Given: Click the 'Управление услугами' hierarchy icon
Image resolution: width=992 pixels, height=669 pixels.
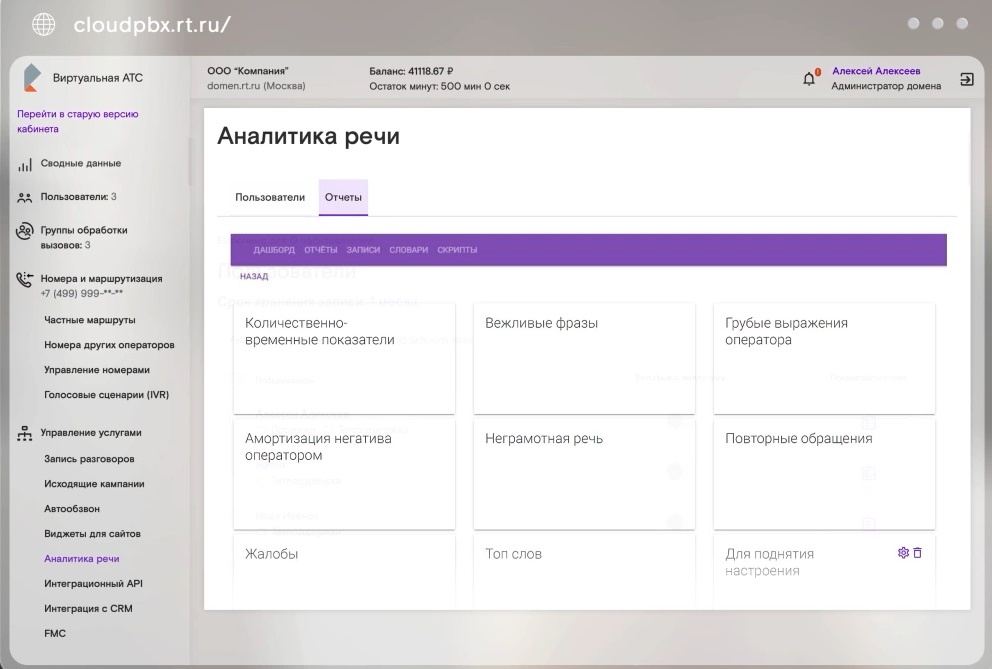Looking at the screenshot, I should pos(25,434).
